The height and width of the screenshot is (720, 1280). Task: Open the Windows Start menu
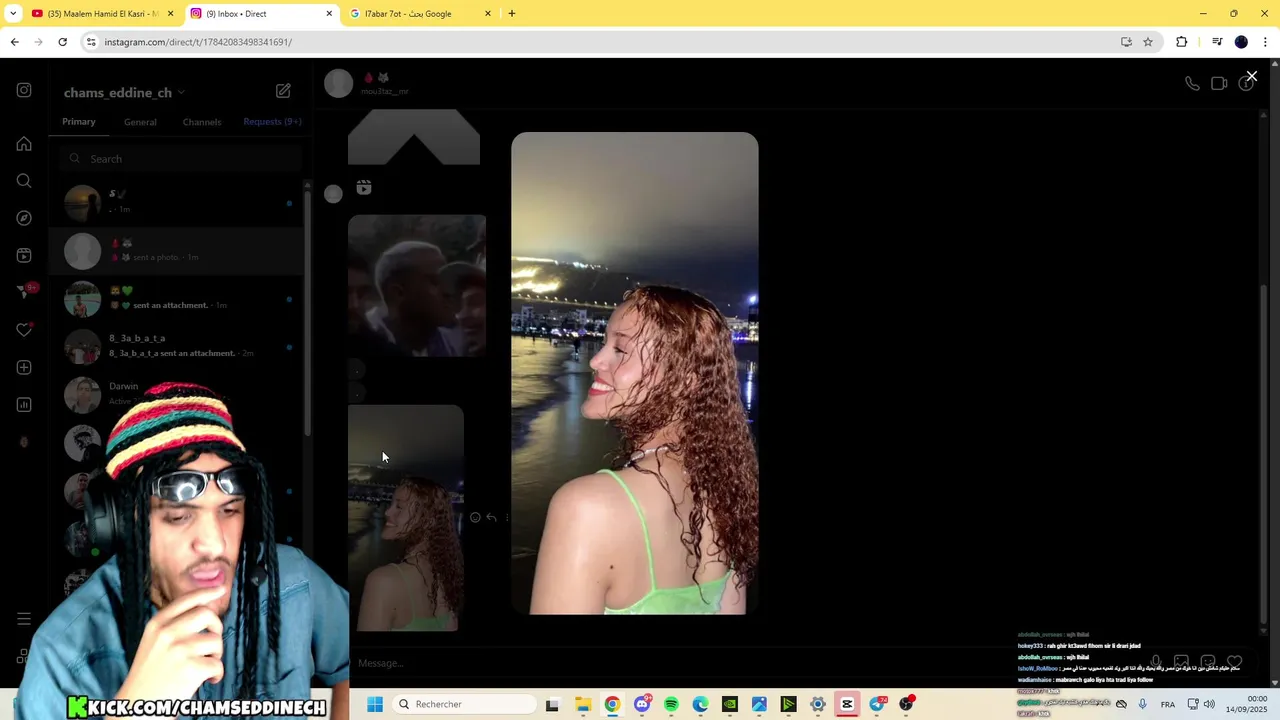coord(375,704)
